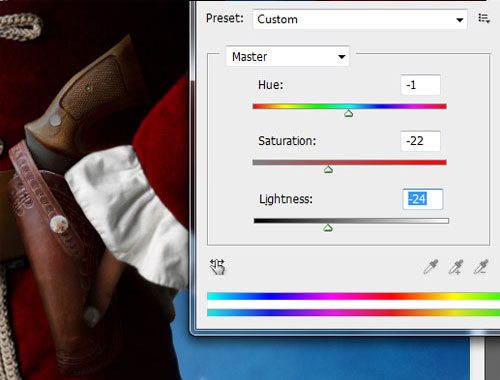Click the Preset label
Image resolution: width=500 pixels, height=380 pixels.
tap(225, 18)
